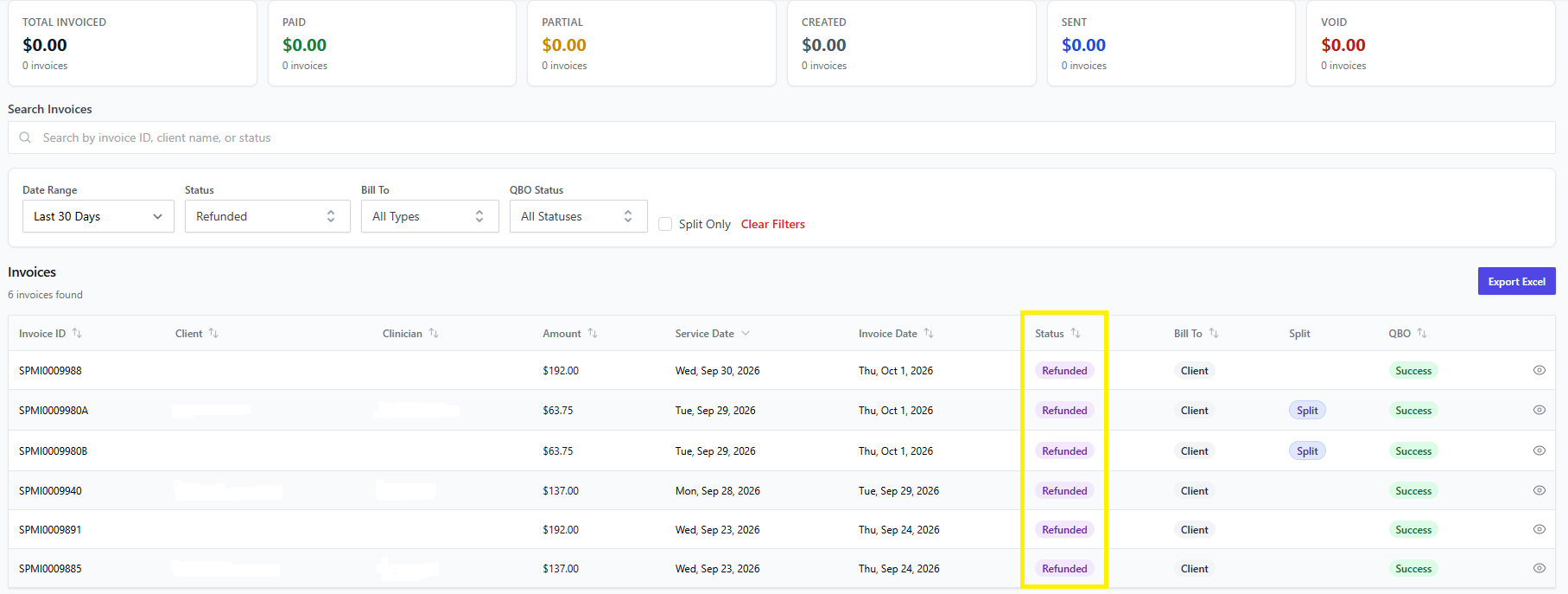Click Split badge on SPMI0009980A row
The image size is (1568, 594).
(x=1307, y=411)
